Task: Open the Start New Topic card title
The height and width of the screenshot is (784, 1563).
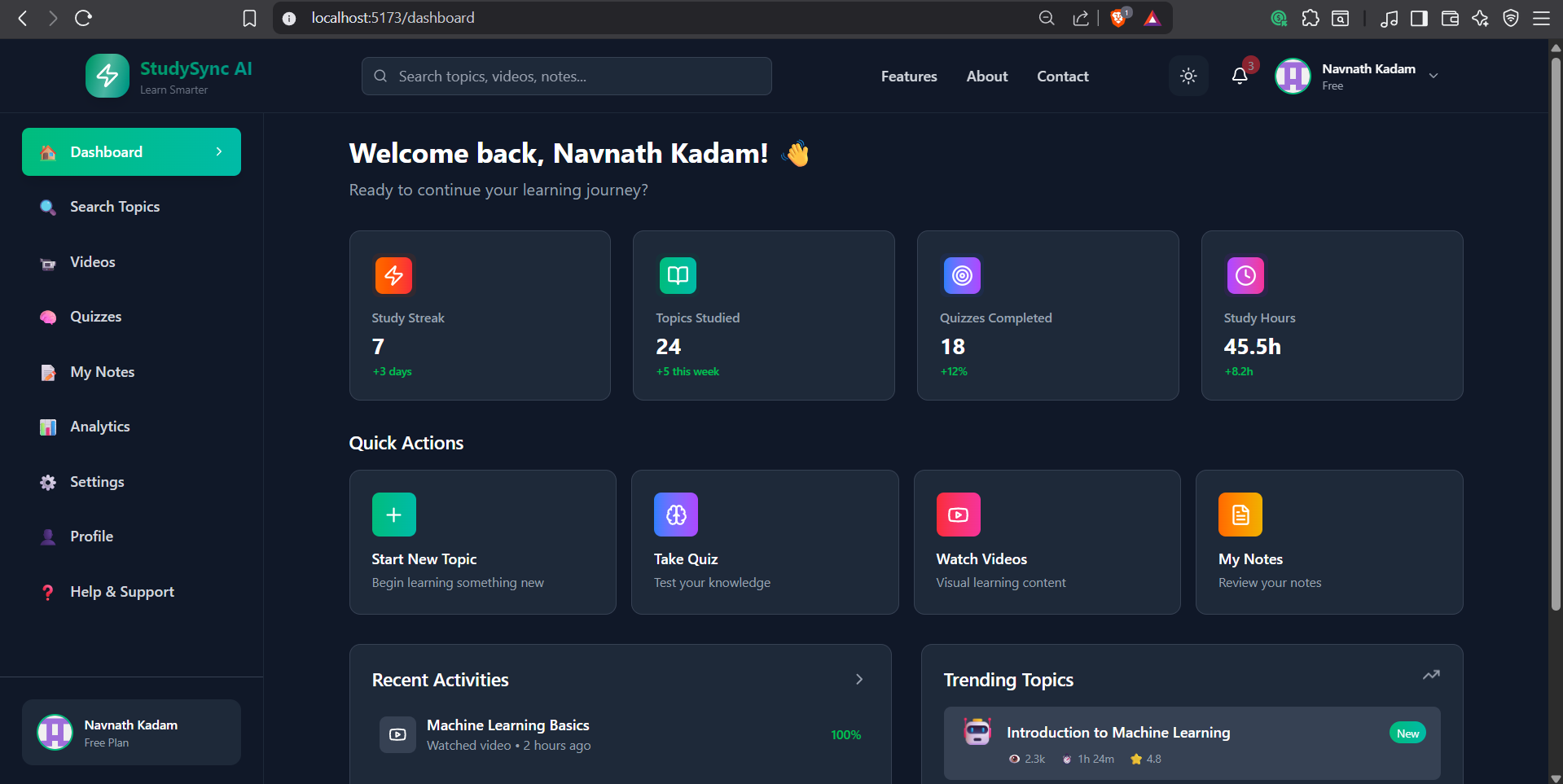Action: click(424, 559)
